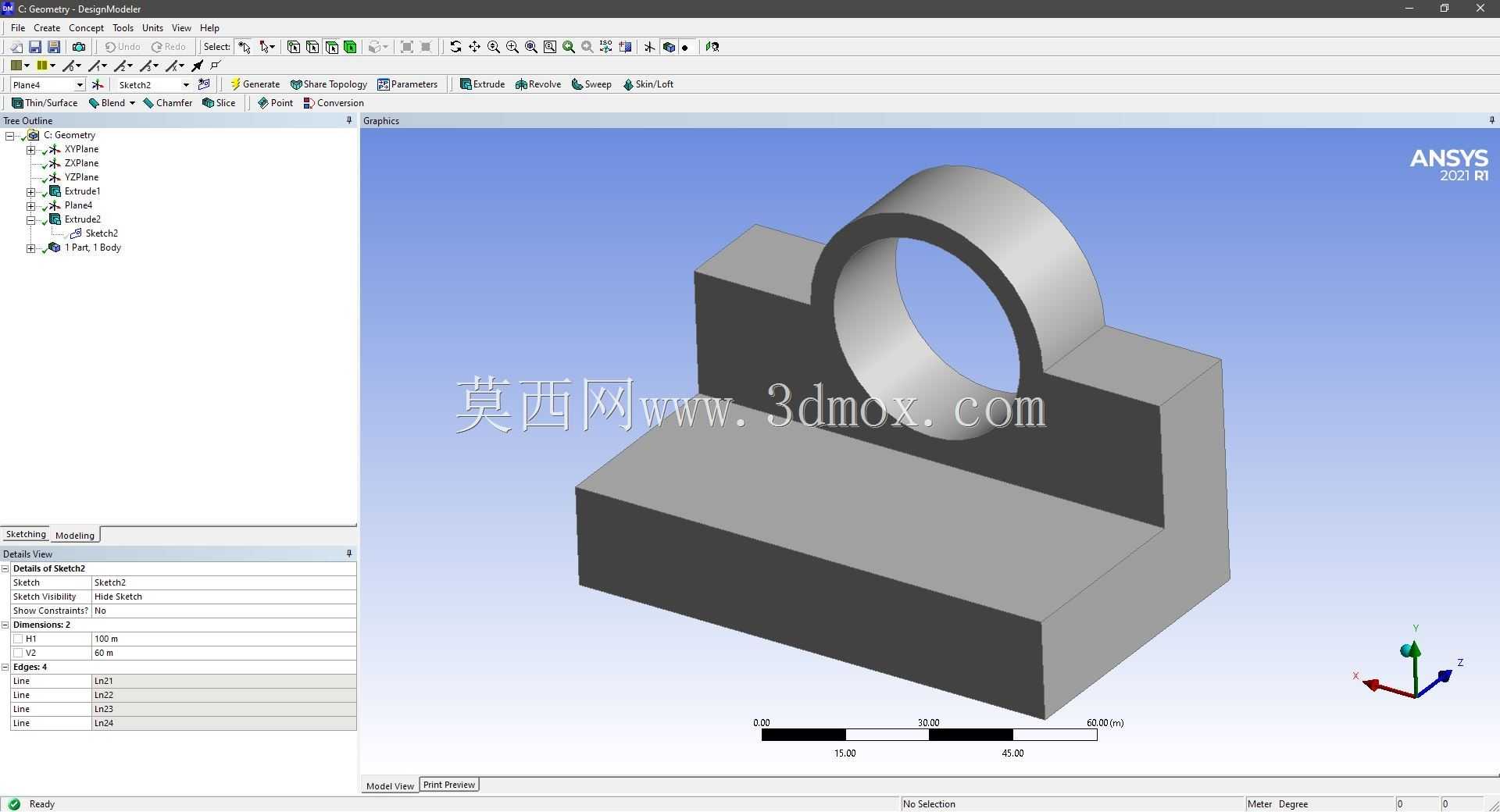The height and width of the screenshot is (812, 1500).
Task: Select the Edge selection filter icon
Action: click(x=312, y=47)
